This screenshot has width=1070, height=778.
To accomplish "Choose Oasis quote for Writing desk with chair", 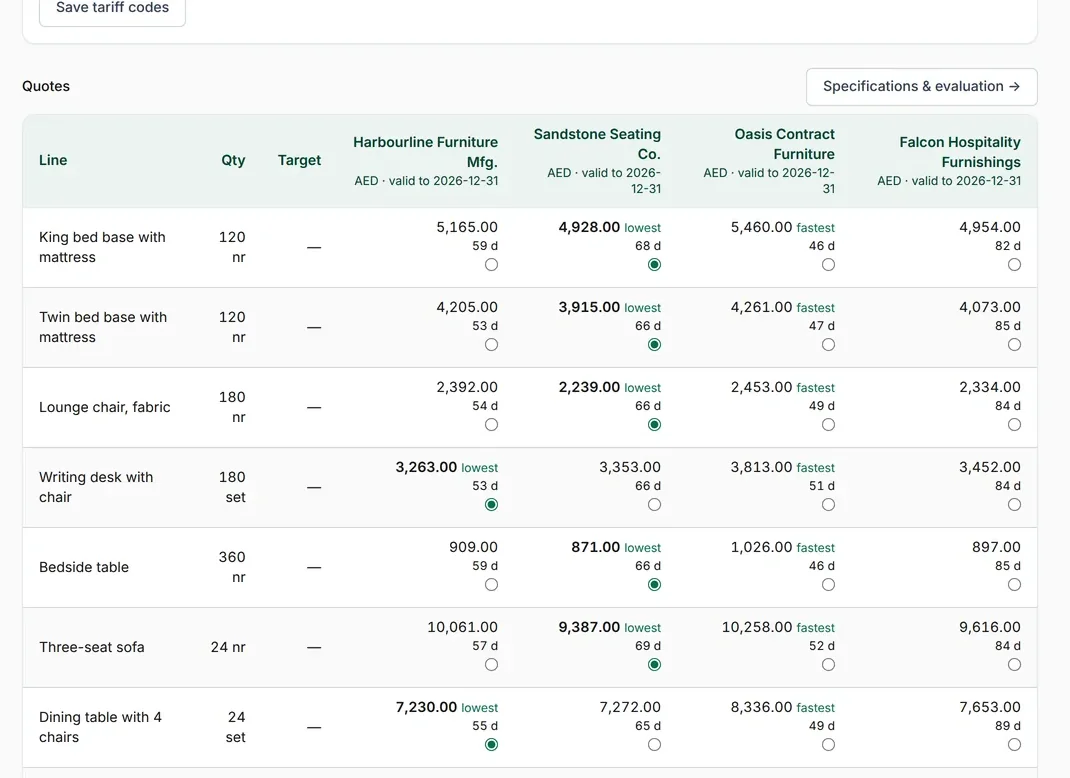I will pyautogui.click(x=828, y=504).
